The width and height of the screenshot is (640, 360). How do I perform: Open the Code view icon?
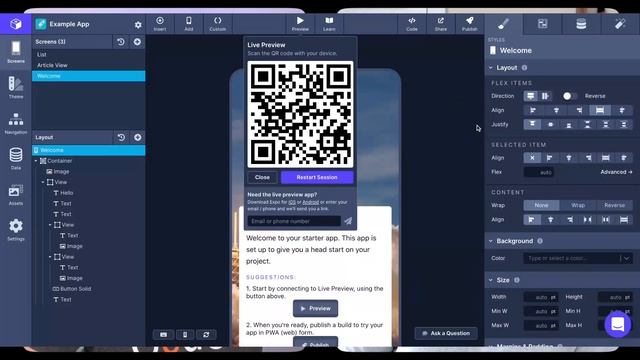(x=412, y=24)
